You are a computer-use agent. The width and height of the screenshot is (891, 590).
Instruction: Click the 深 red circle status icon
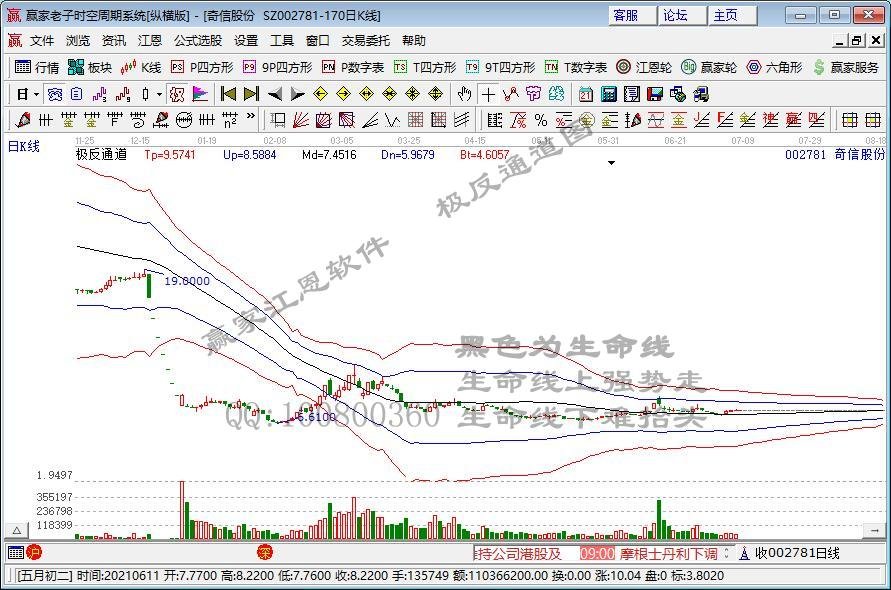265,552
